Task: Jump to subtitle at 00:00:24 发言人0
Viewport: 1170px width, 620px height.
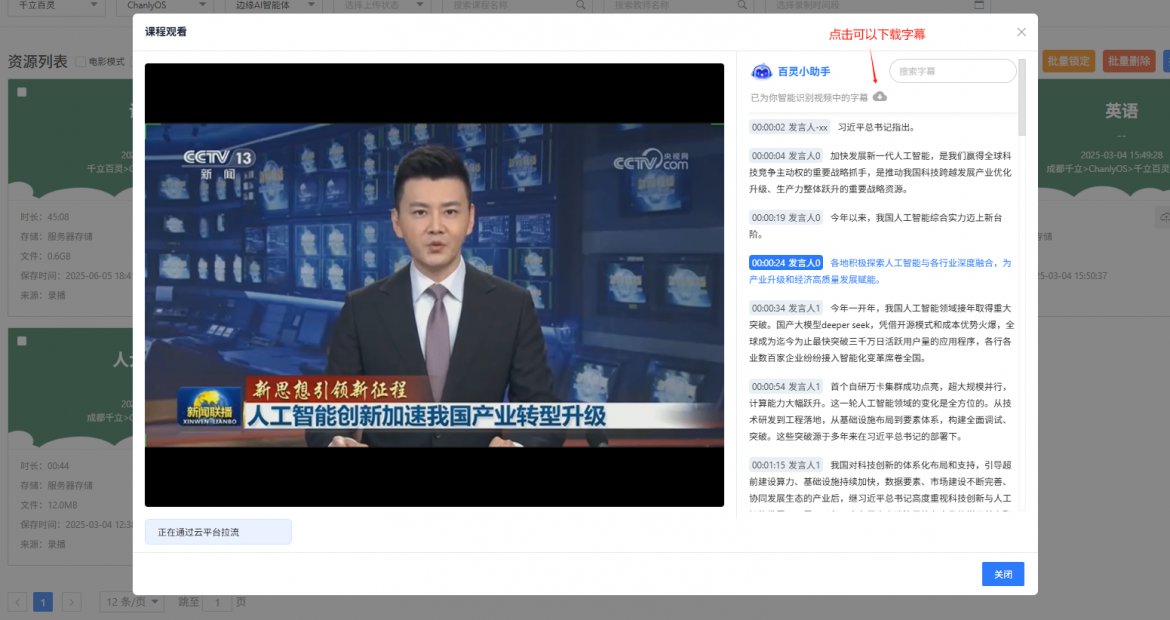Action: 786,263
